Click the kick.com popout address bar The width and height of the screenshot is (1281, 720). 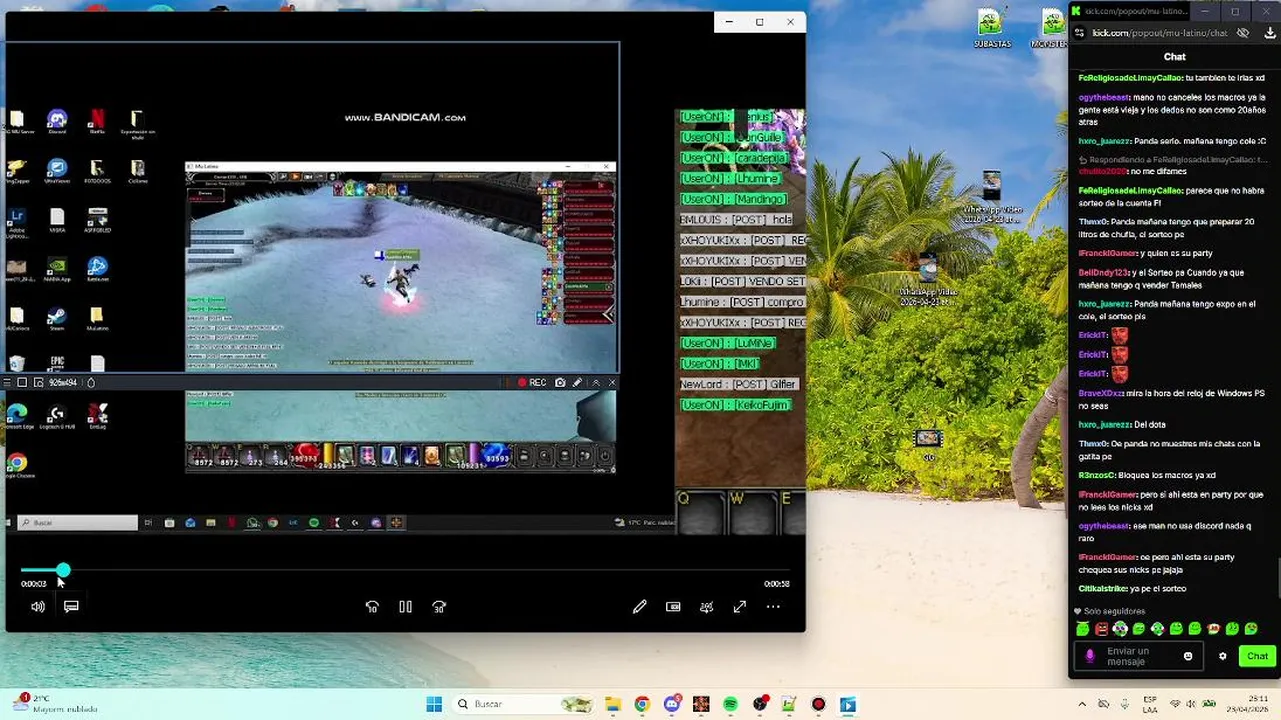click(1160, 33)
